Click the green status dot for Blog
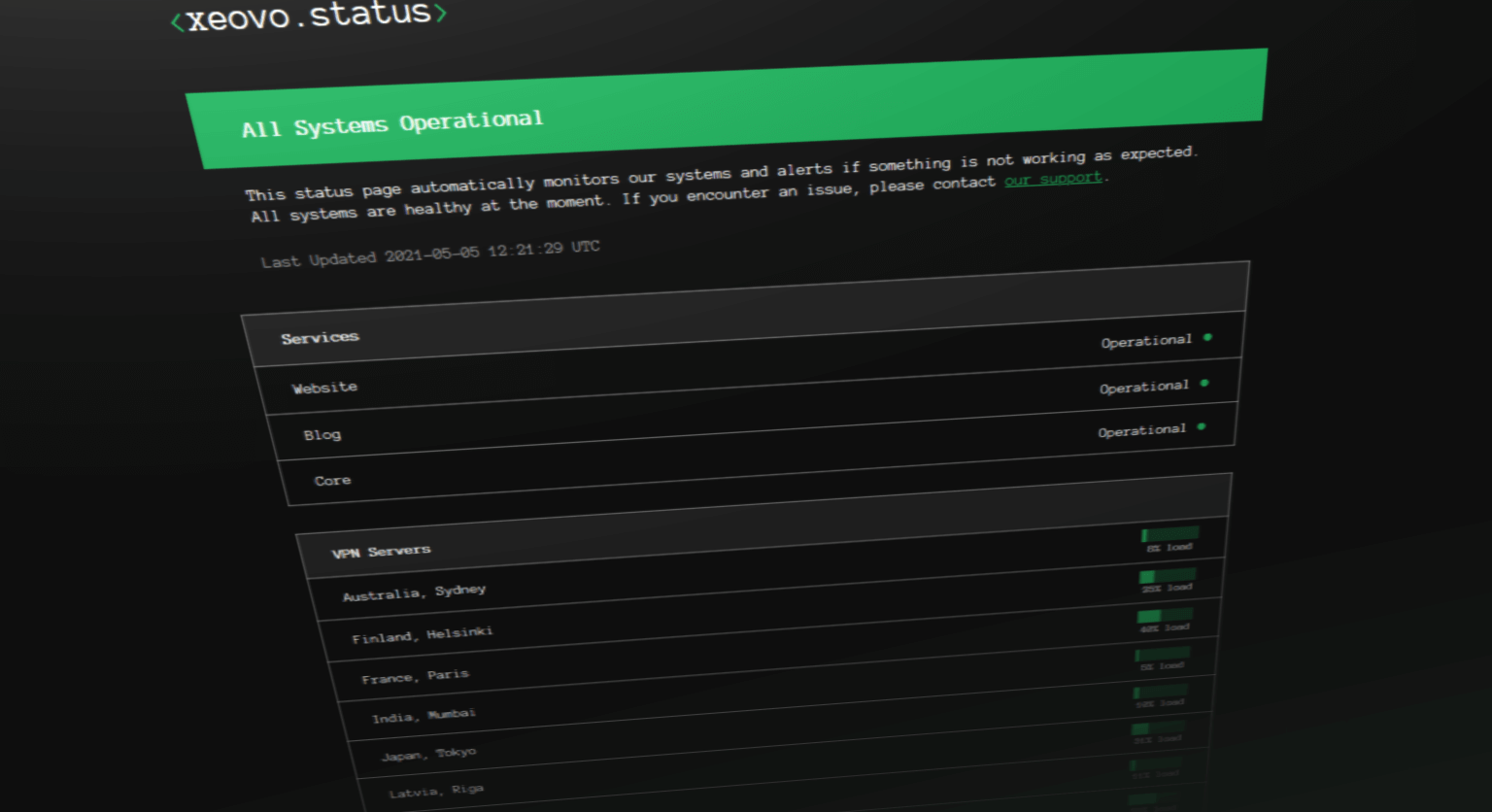The image size is (1492, 812). (x=1204, y=383)
